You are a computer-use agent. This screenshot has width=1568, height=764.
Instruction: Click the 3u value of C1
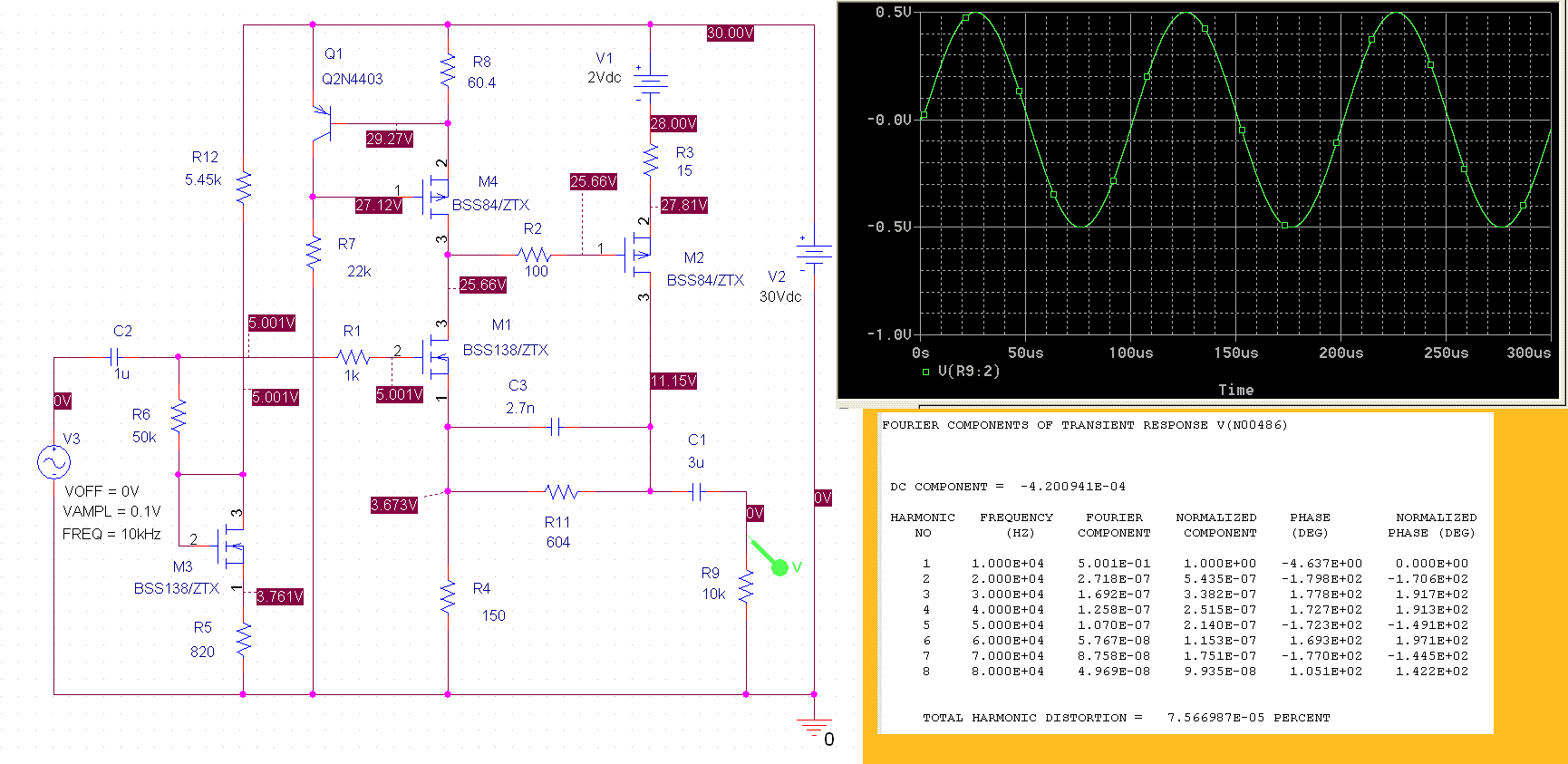pyautogui.click(x=696, y=462)
